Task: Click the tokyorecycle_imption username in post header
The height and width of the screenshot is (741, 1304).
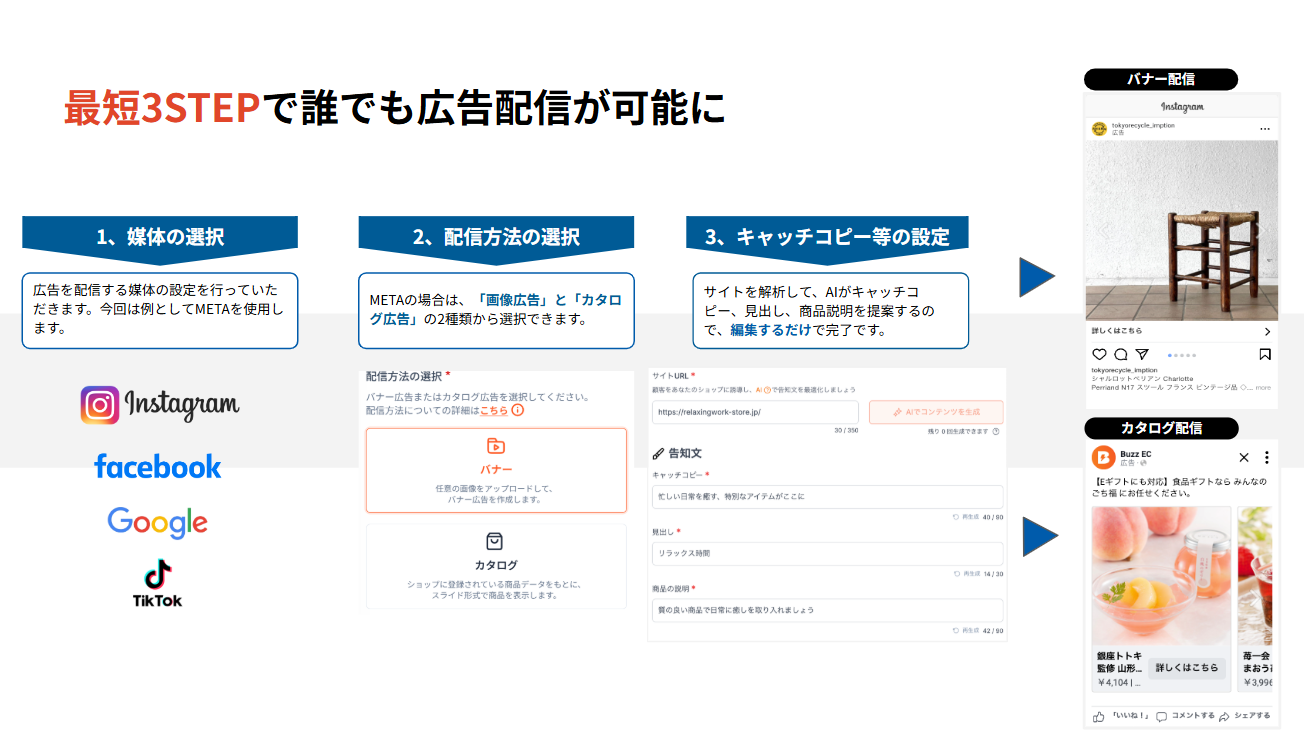Action: pos(1143,125)
